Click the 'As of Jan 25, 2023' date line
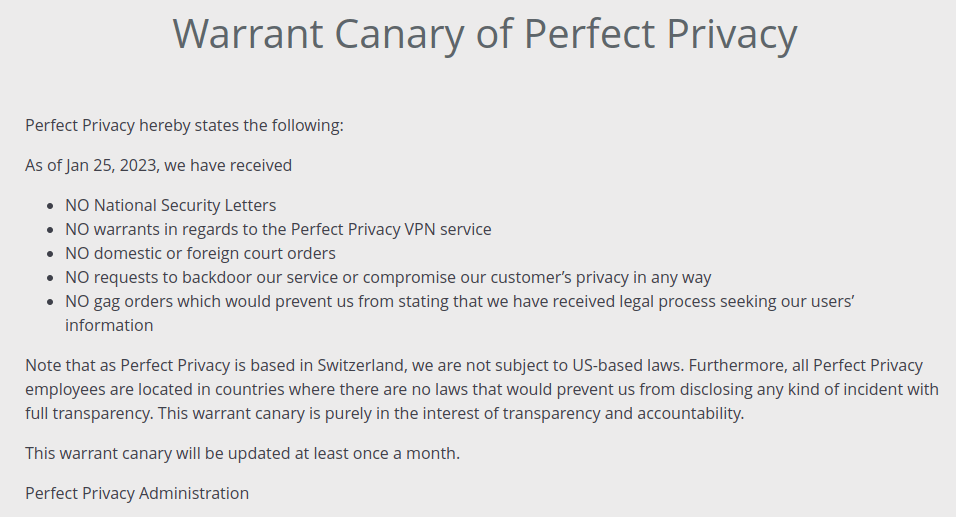This screenshot has width=956, height=517. tap(159, 166)
